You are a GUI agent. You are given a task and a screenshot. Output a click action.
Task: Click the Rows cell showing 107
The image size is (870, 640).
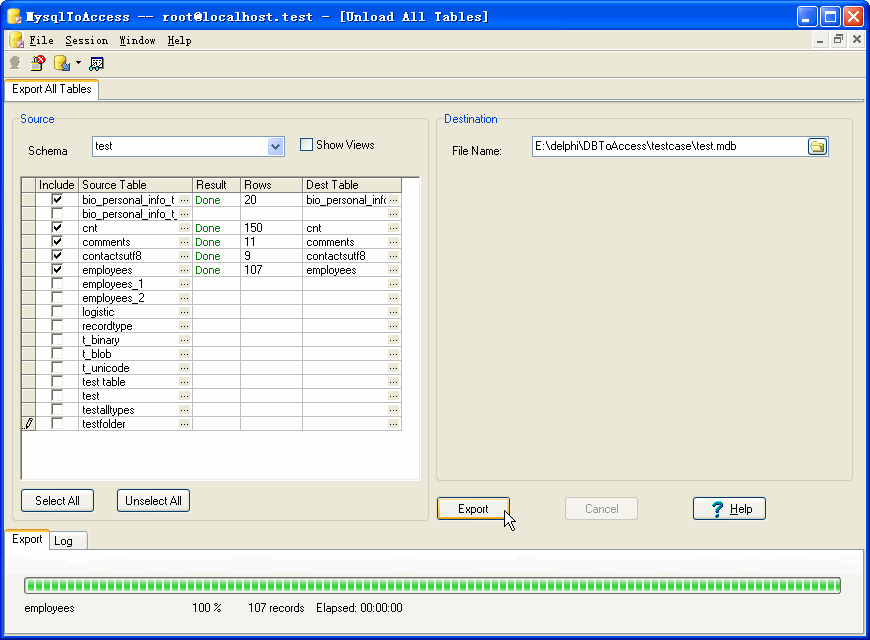[x=271, y=270]
